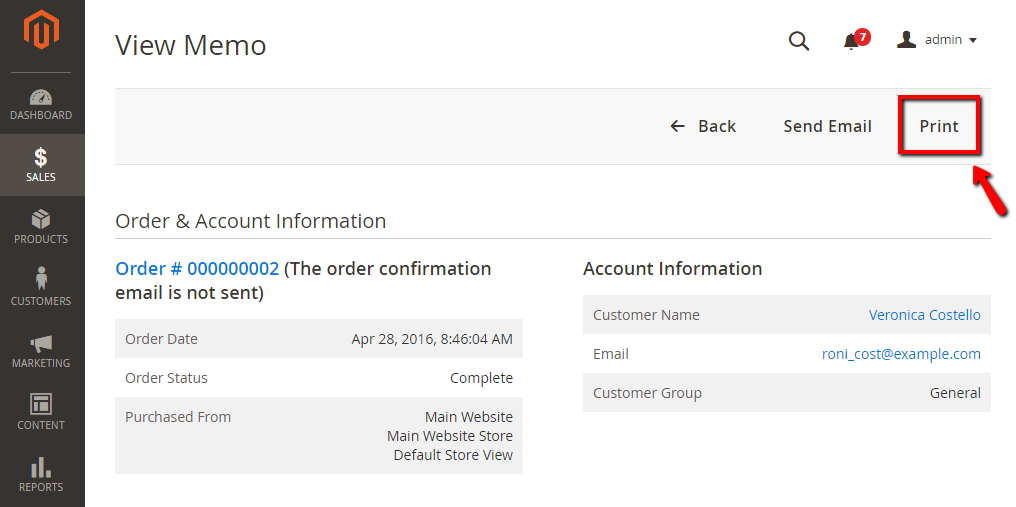Open Veronica Costello customer link
The image size is (1016, 507).
tap(925, 315)
